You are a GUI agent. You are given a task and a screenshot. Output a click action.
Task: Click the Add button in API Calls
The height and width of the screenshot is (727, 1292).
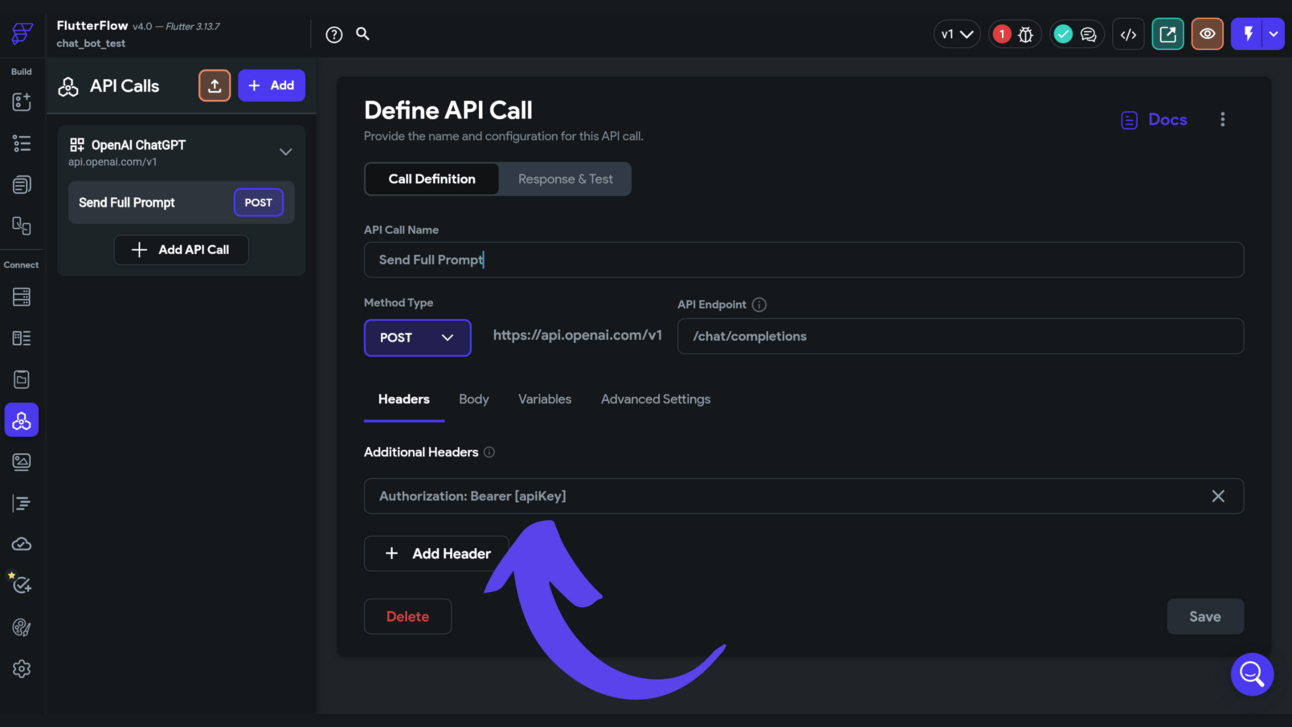271,86
